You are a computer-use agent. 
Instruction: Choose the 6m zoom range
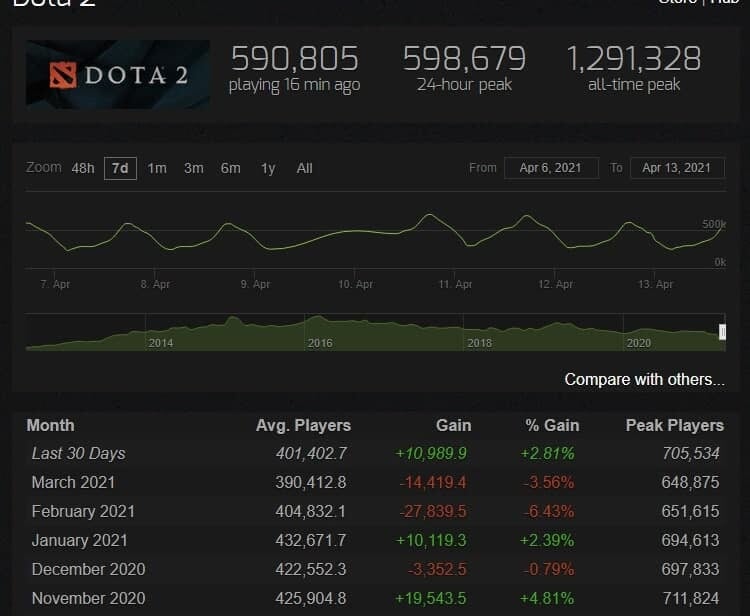click(230, 168)
